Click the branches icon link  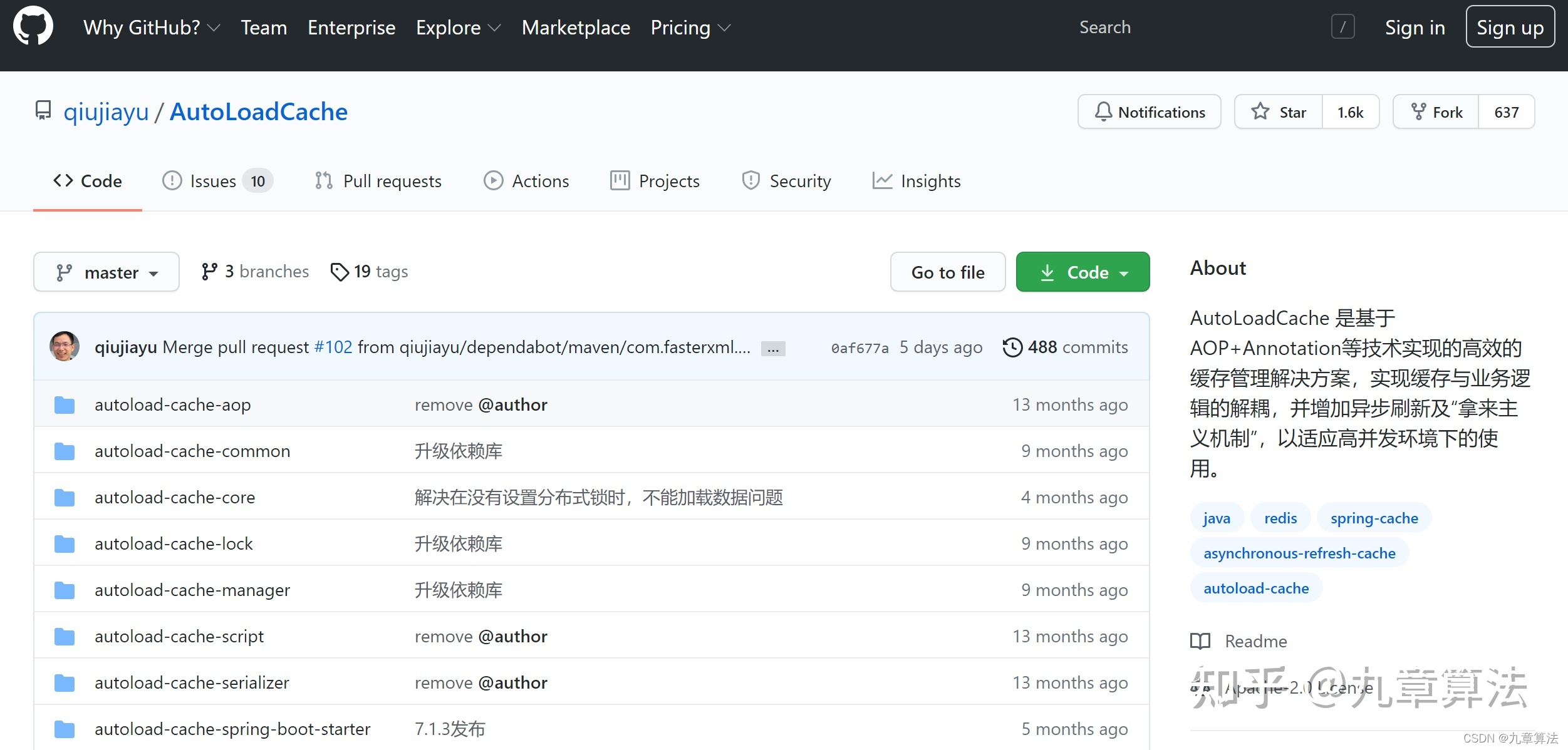pyautogui.click(x=209, y=272)
